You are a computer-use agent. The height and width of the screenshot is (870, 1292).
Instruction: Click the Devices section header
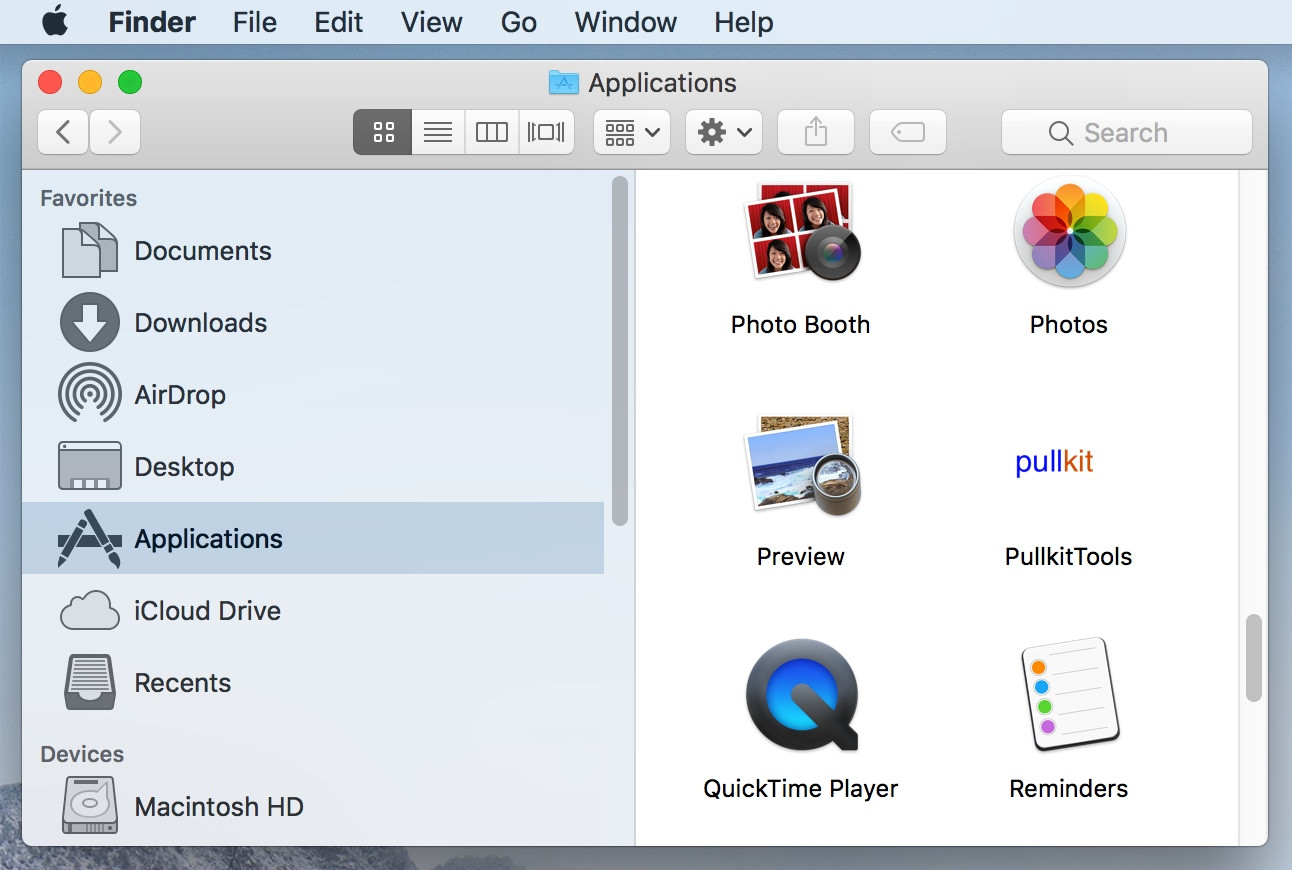point(83,754)
